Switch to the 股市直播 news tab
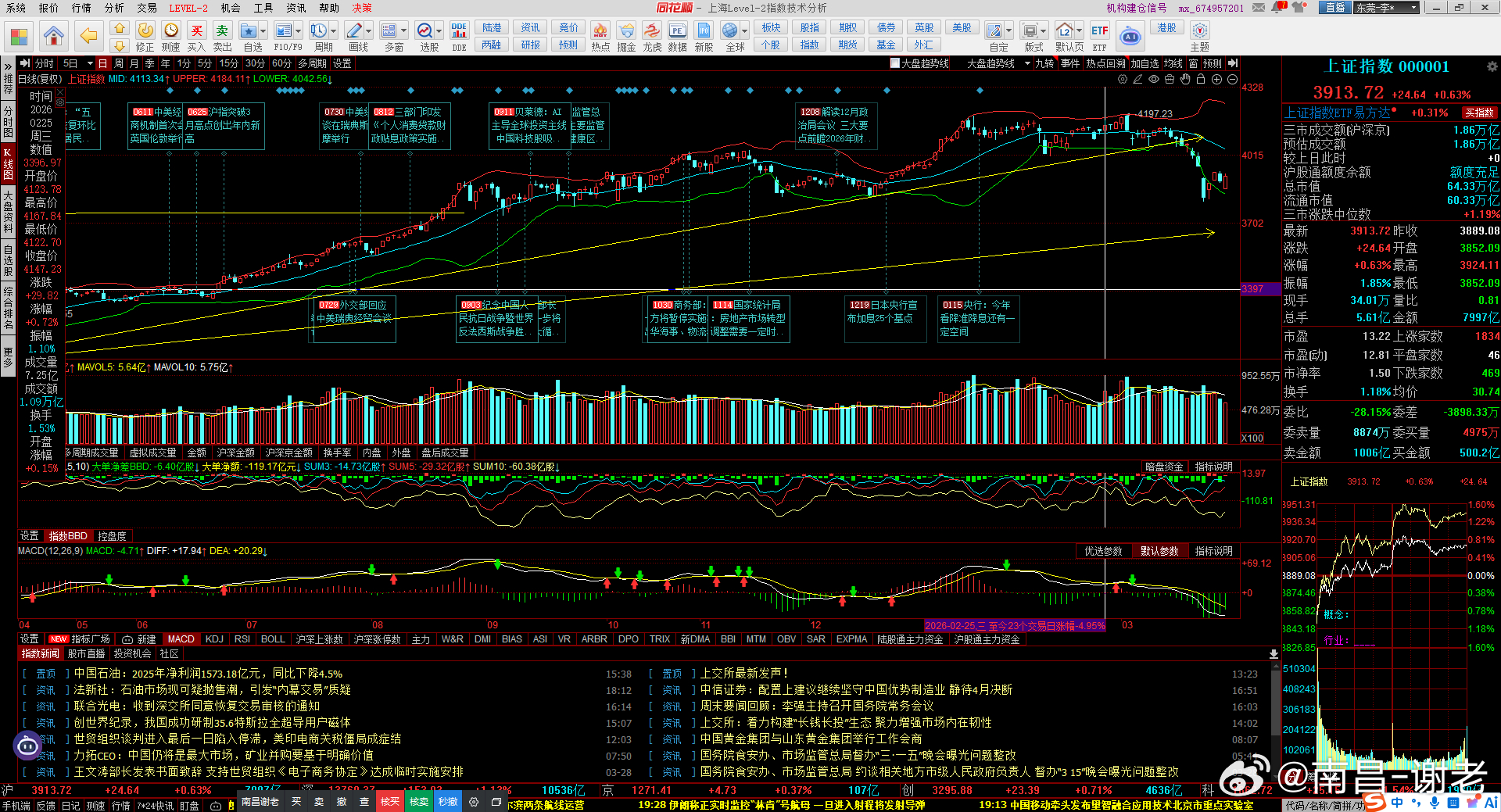Screen dimensions: 1501x812 pyautogui.click(x=86, y=653)
